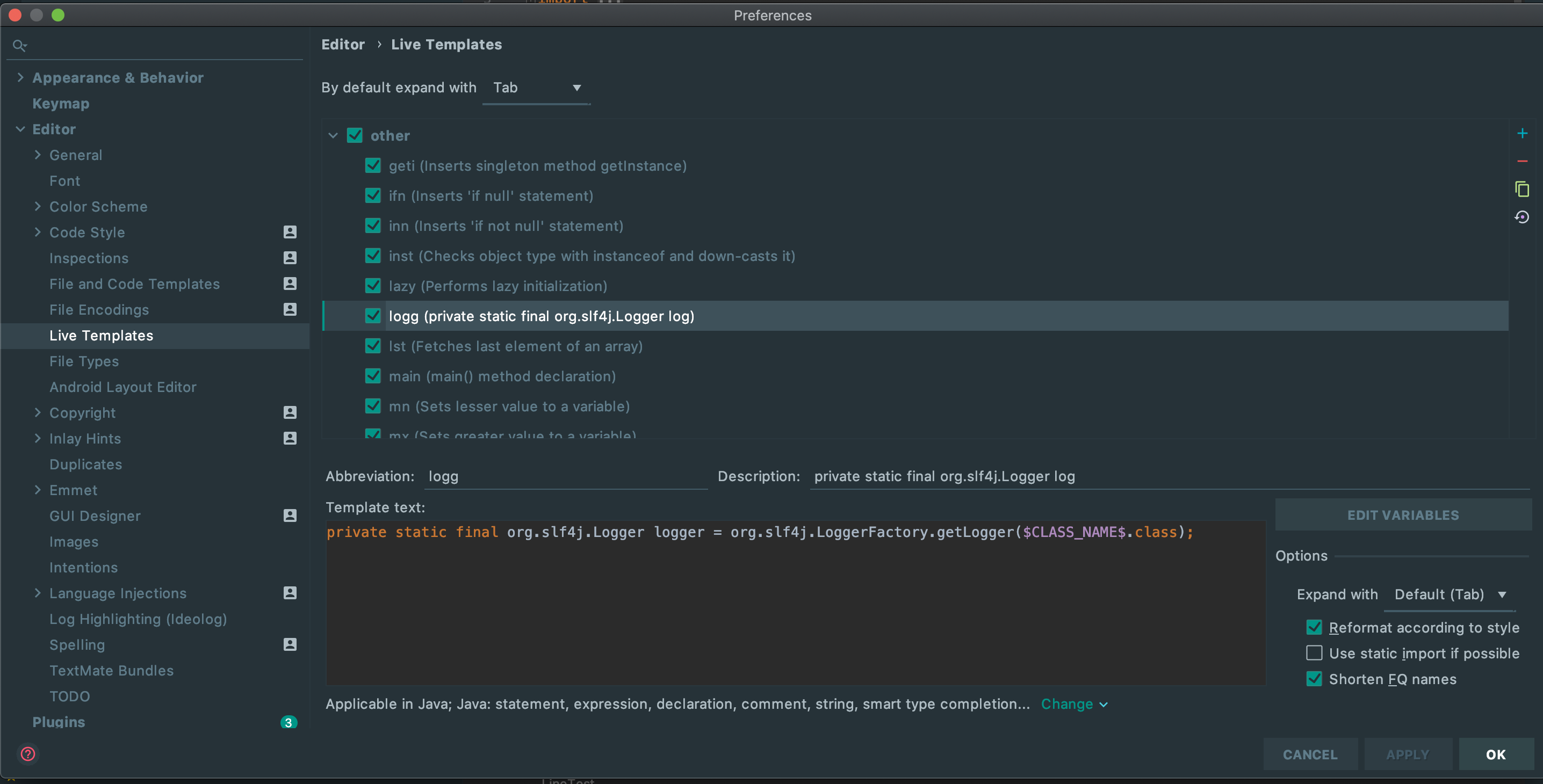Enable Use static import if possible
Screen dimensions: 1543x784
[1314, 653]
